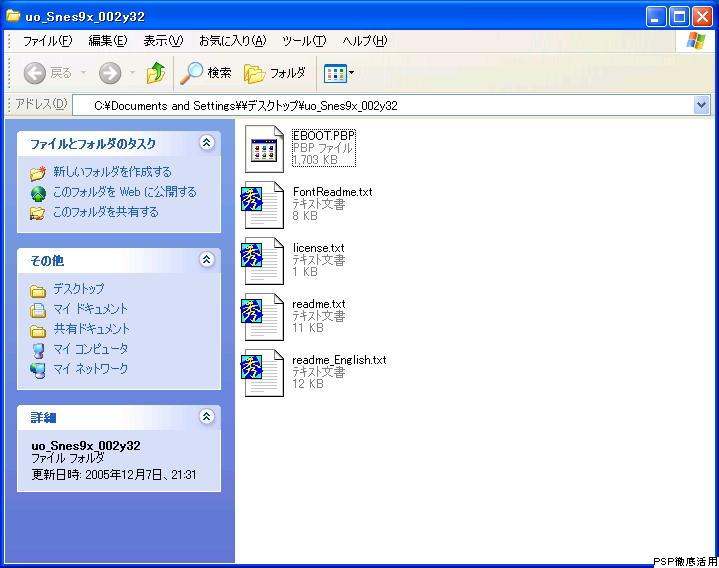Select the readme.txt file name
Viewport: 719px width, 568px height.
tap(319, 304)
